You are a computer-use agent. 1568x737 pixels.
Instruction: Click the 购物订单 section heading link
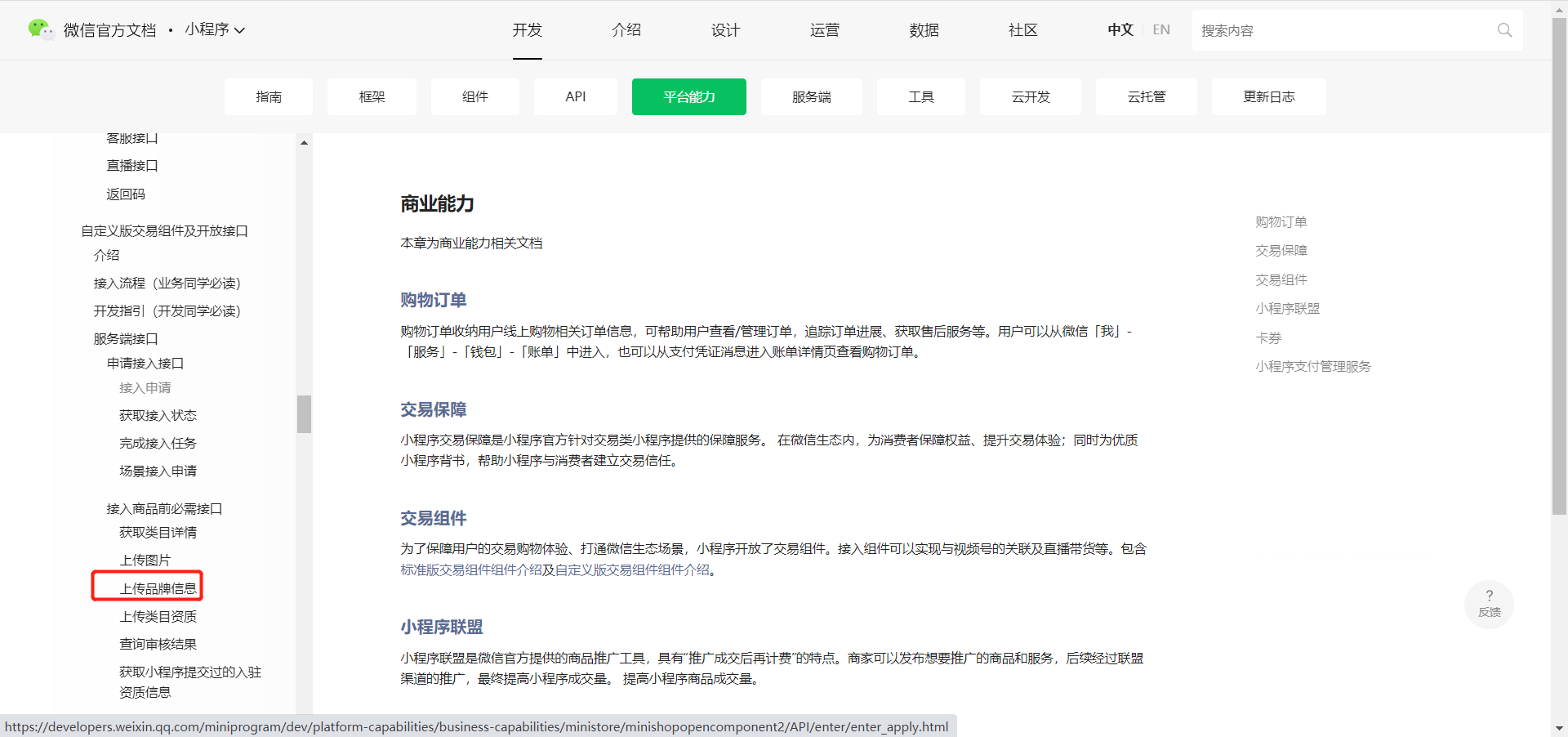click(433, 300)
